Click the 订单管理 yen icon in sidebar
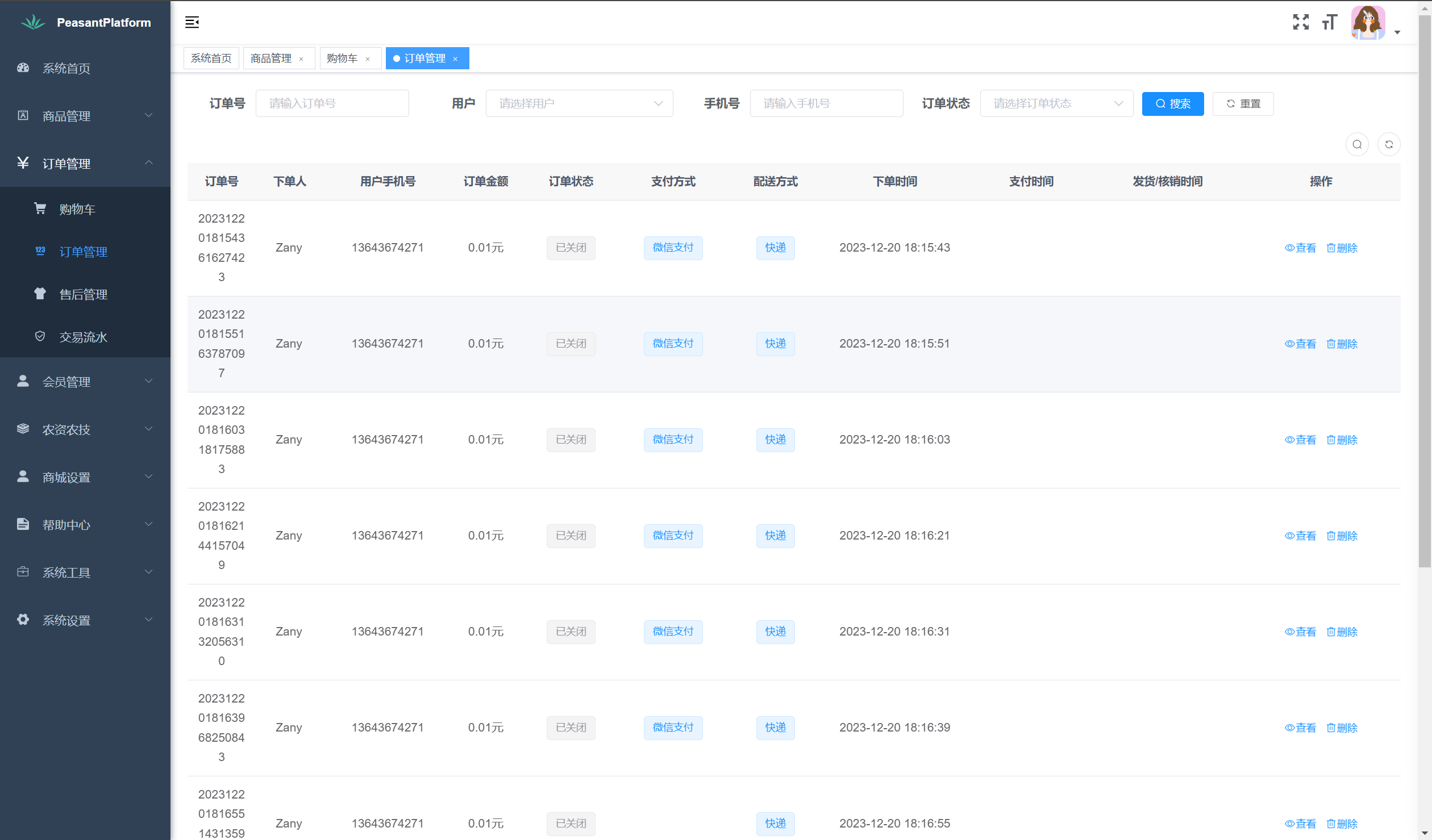 pos(23,163)
